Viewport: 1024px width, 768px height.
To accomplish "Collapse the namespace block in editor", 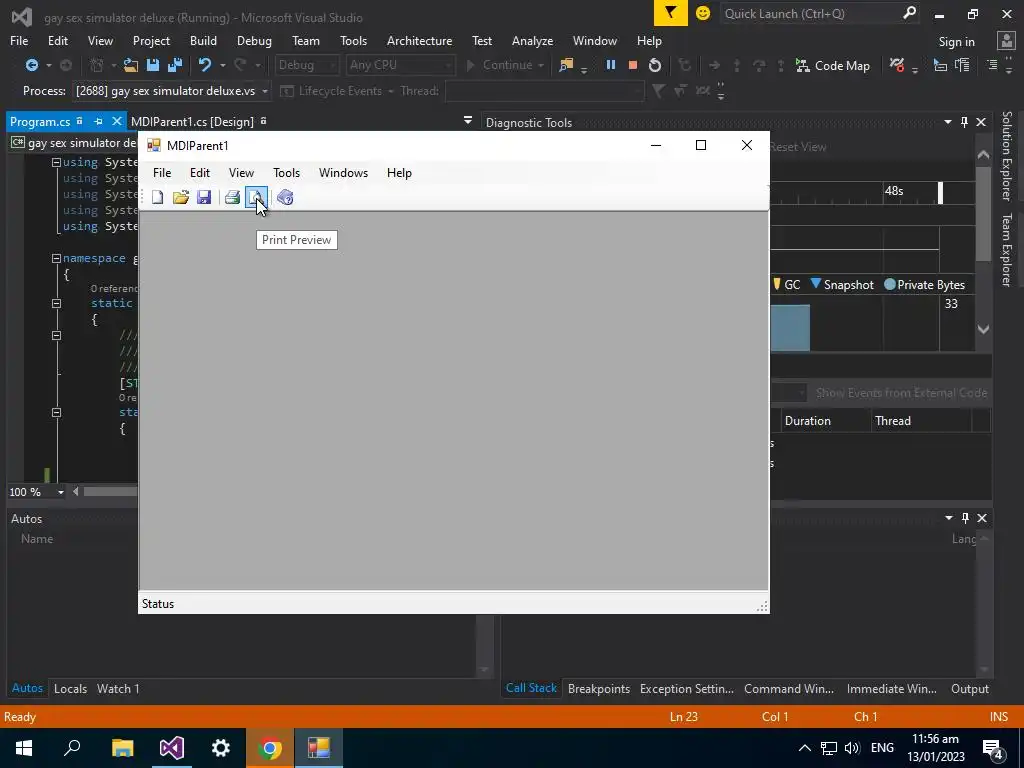I will point(56,258).
